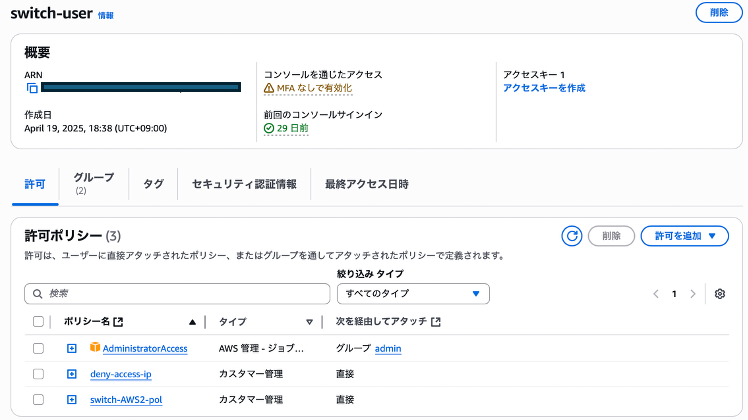
Task: Open the セキュリティ認証情報 tab
Action: (x=244, y=184)
